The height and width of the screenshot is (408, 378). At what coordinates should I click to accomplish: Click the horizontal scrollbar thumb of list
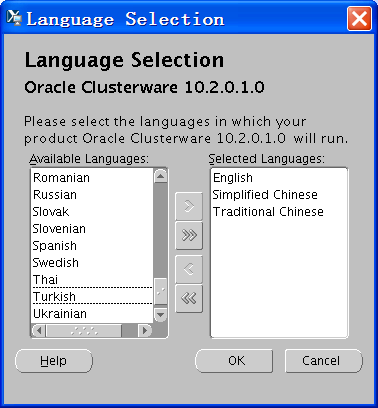tap(84, 331)
